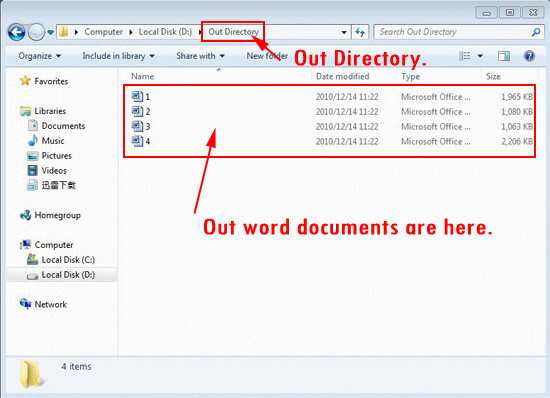Click the Local Disk (C:) drive icon
The height and width of the screenshot is (398, 550).
point(33,259)
